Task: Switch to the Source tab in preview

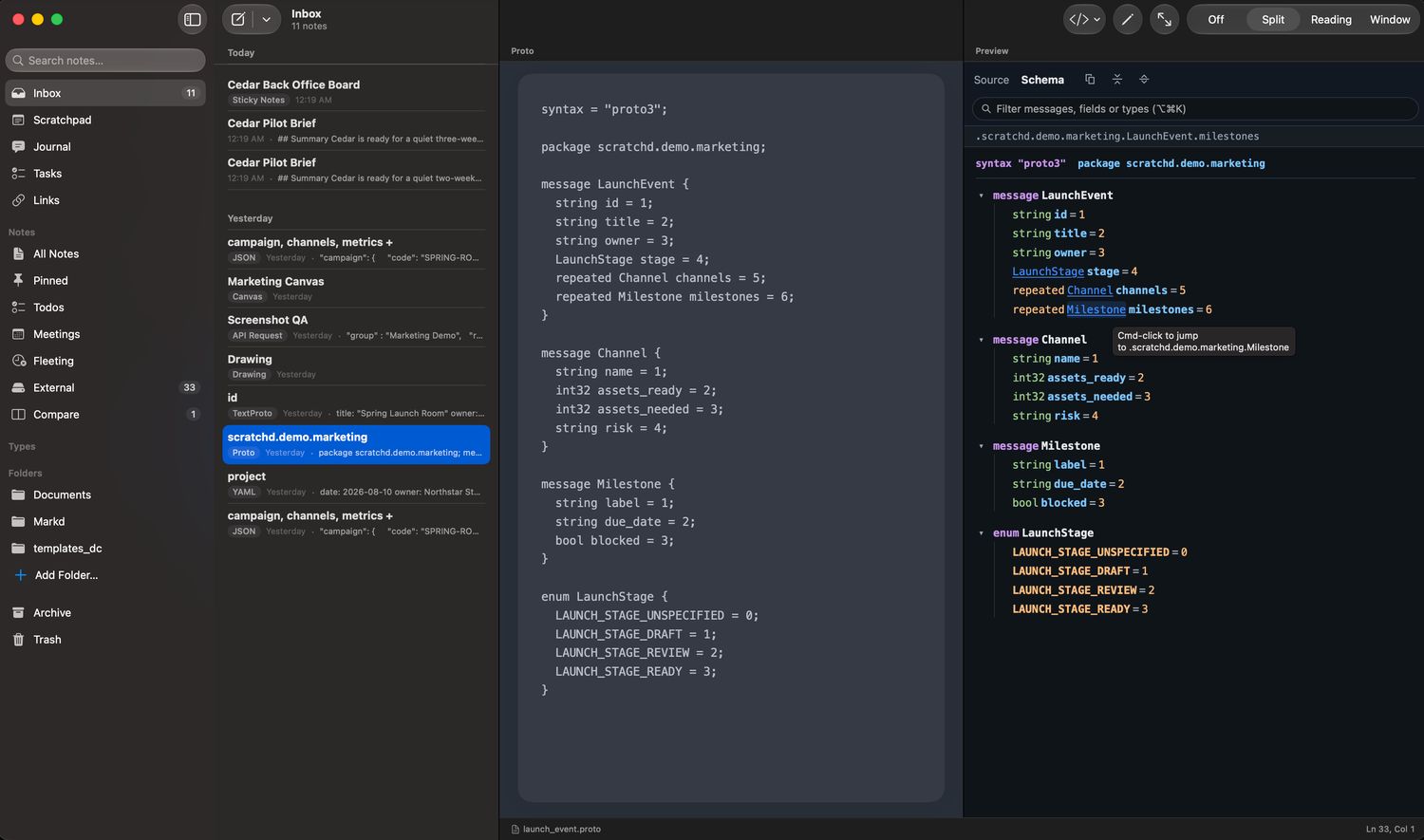Action: (991, 80)
